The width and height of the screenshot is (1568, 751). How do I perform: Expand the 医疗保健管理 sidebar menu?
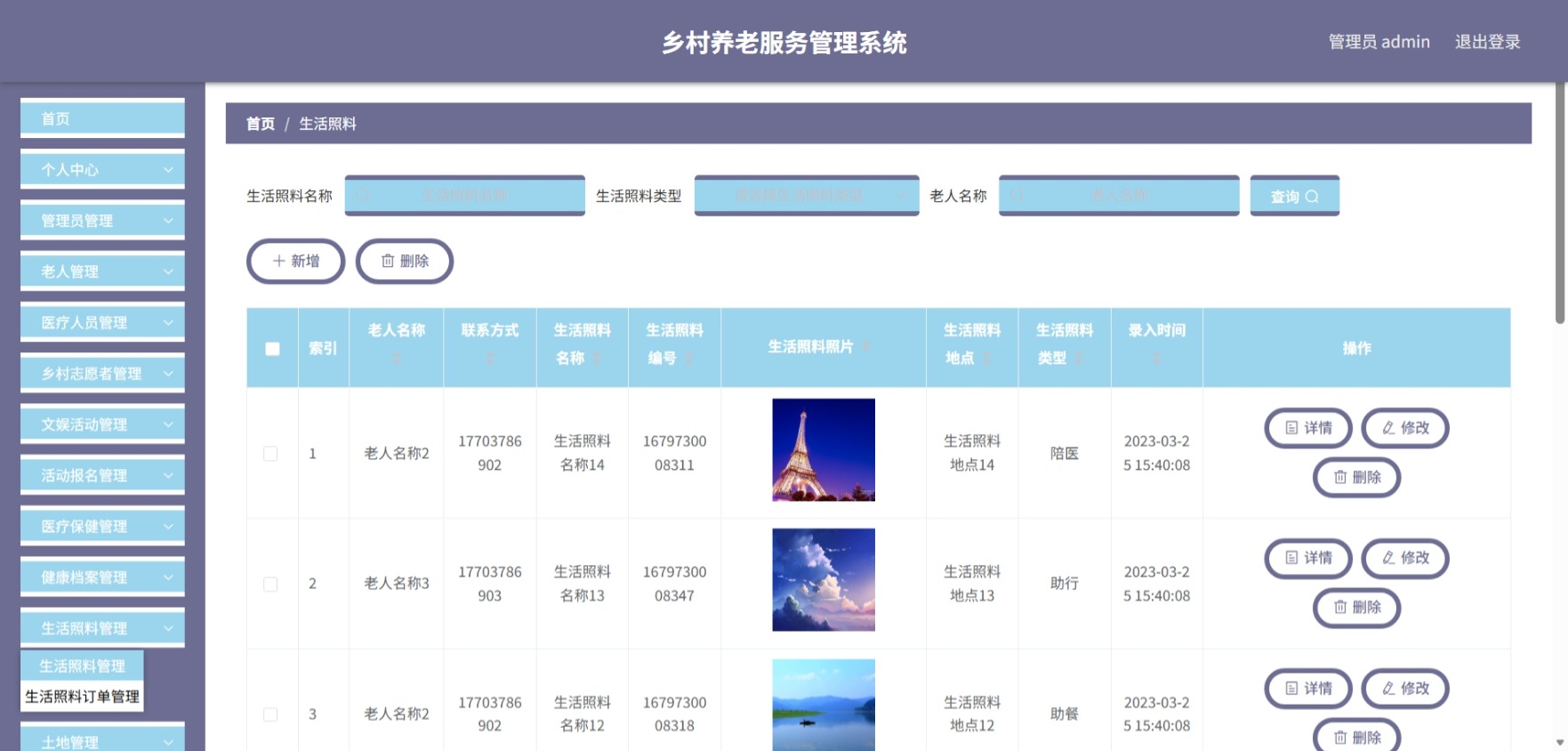[102, 526]
